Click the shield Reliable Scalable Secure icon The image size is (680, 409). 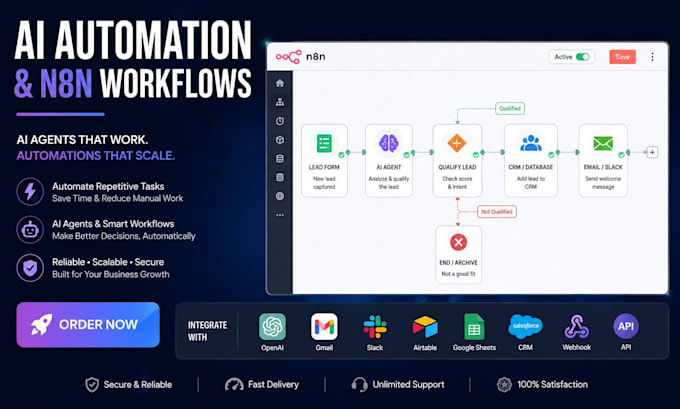tap(30, 268)
